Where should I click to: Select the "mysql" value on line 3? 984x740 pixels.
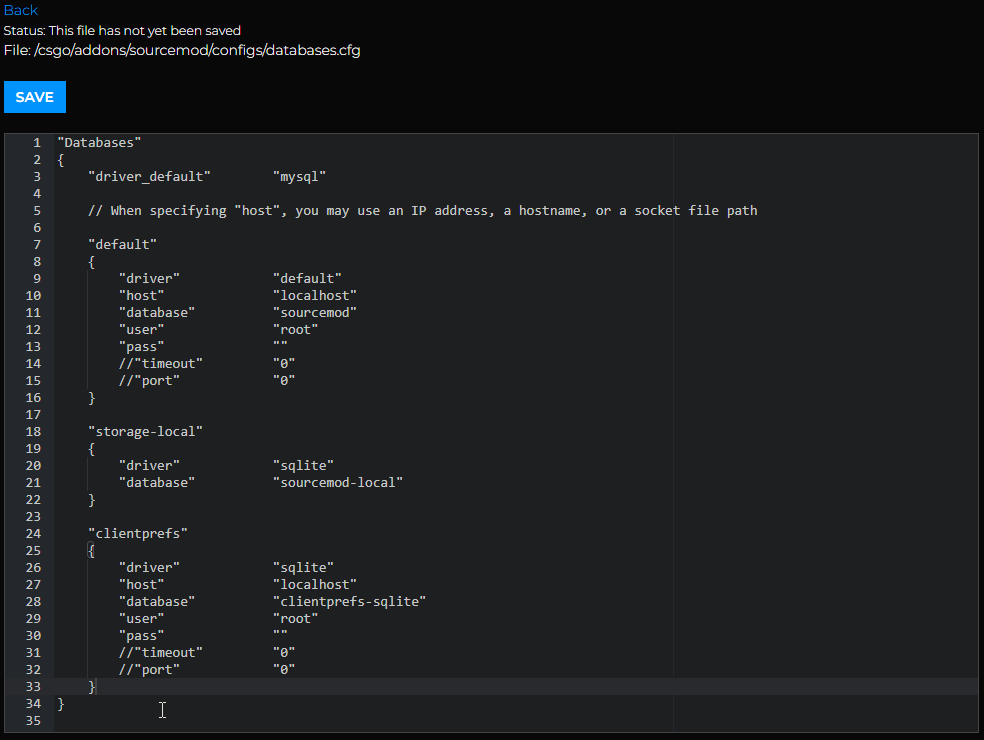(299, 176)
